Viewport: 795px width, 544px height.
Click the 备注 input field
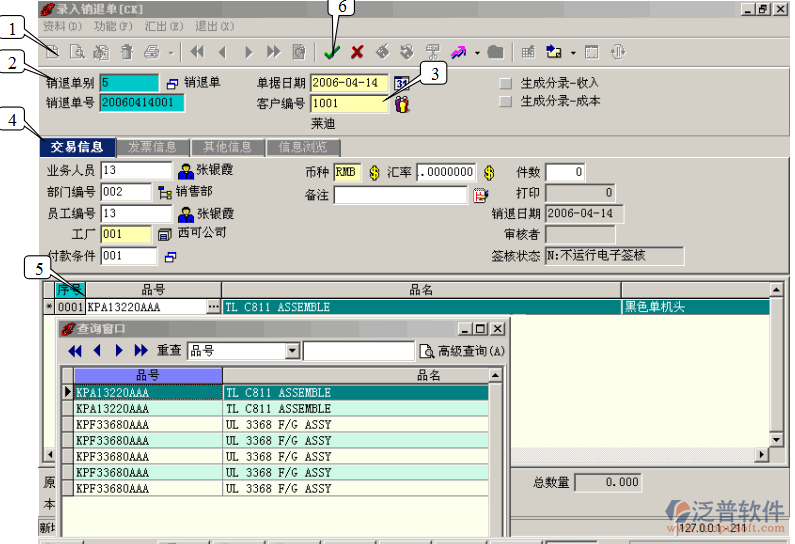coord(400,196)
